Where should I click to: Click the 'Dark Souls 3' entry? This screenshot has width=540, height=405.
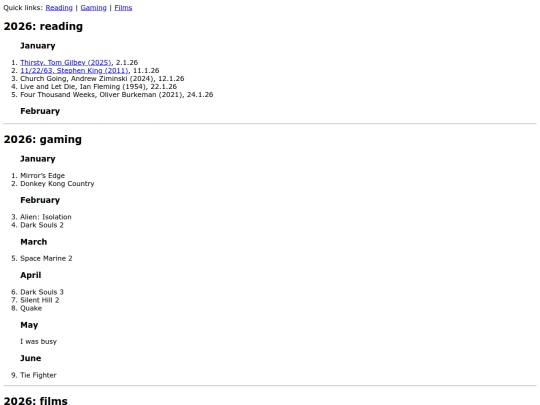coord(42,292)
